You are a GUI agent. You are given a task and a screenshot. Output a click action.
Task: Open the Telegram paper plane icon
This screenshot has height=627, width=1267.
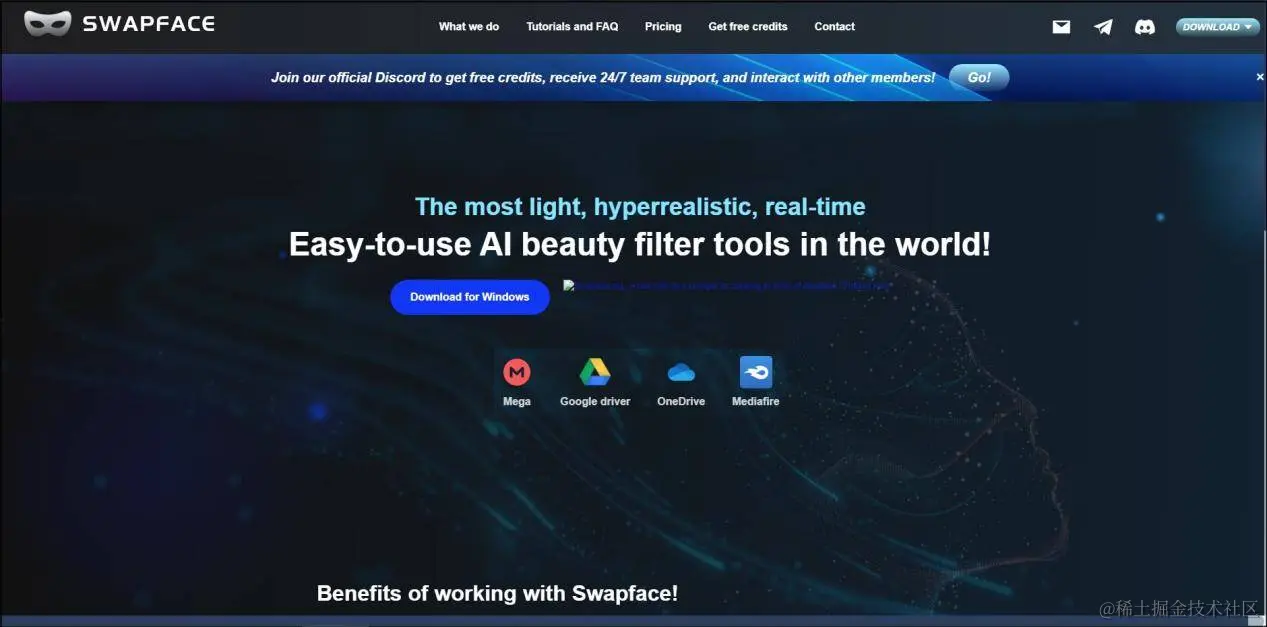click(x=1103, y=27)
